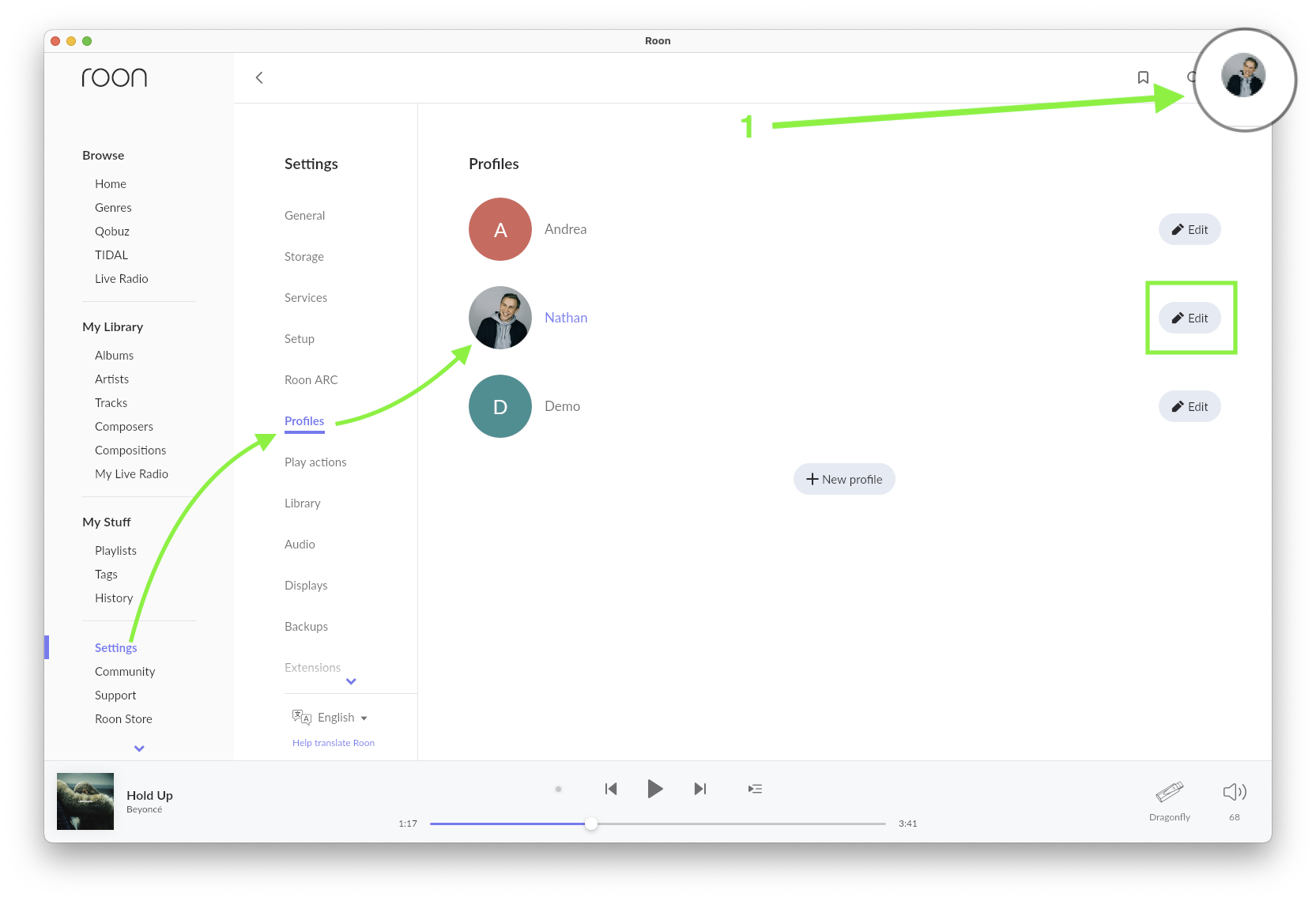Click the Beyoncé artist name
The height and width of the screenshot is (901, 1316).
click(144, 809)
